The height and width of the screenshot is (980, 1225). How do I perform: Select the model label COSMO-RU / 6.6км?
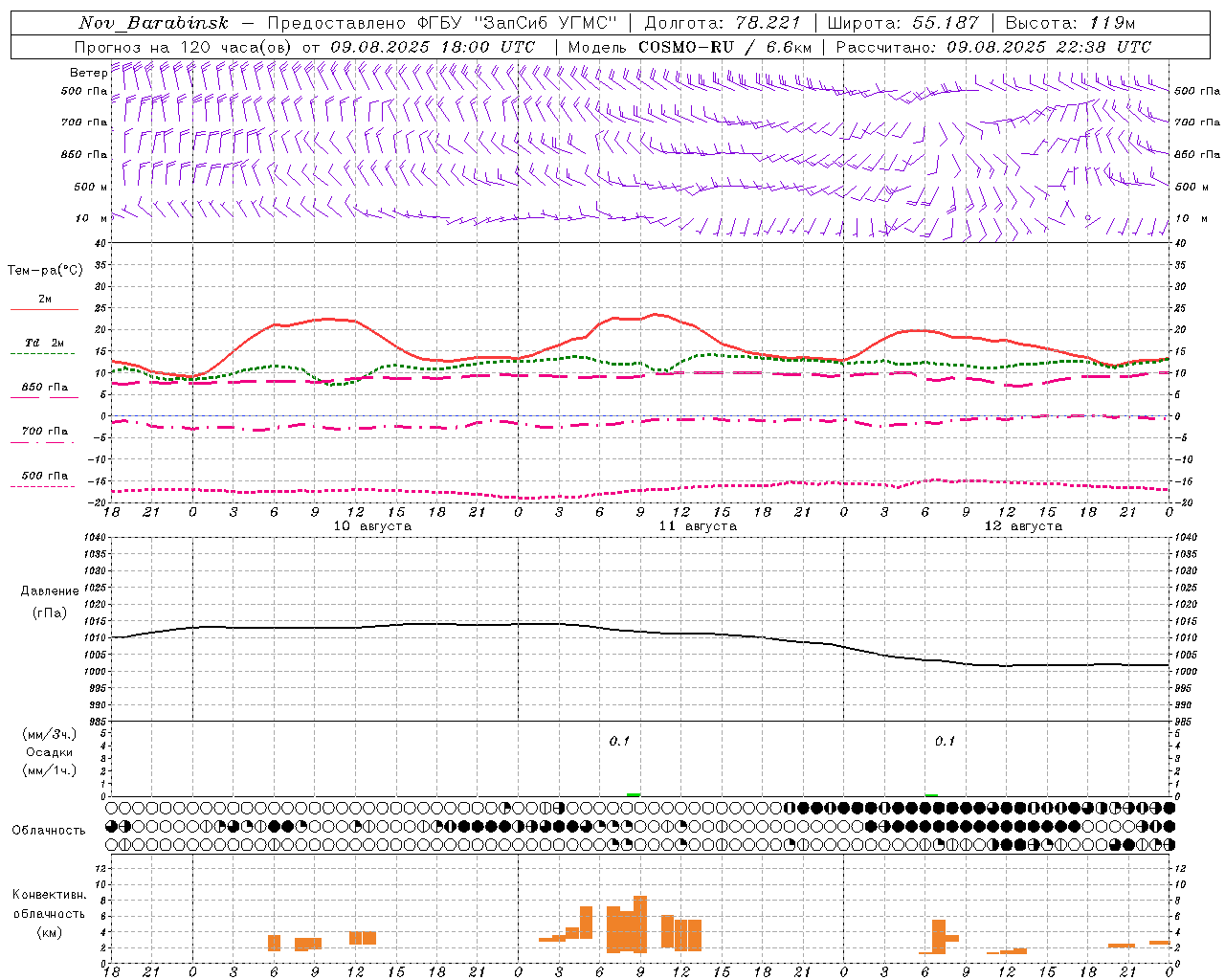pos(724,47)
